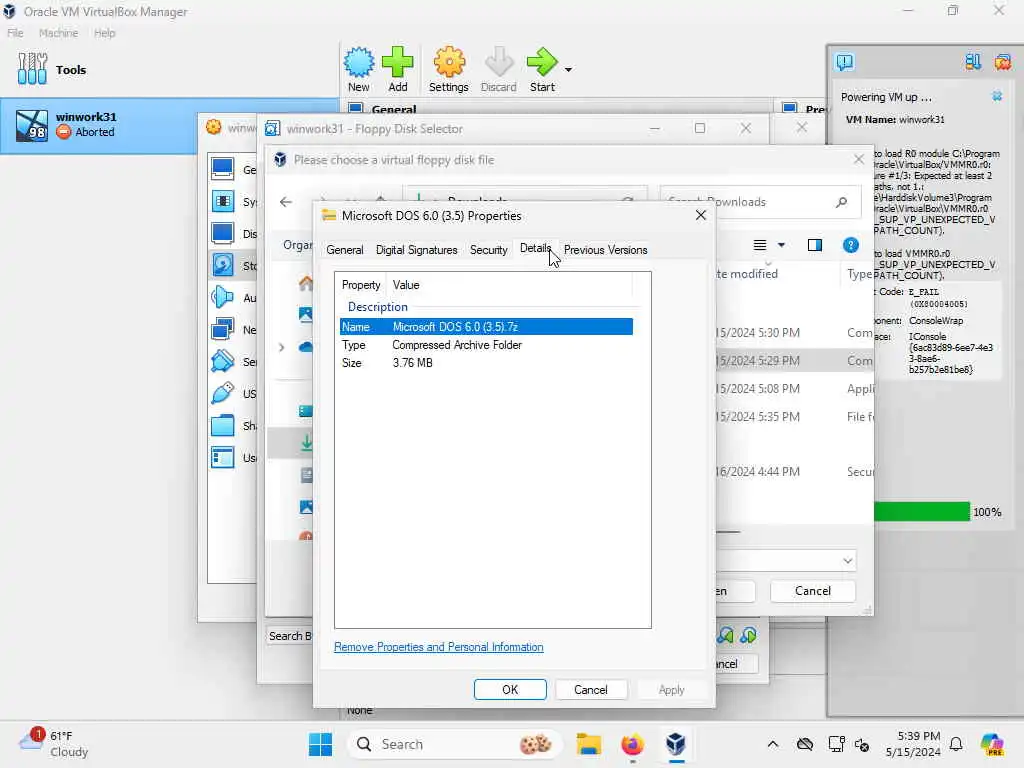Open Serial Ports settings category icon
The height and width of the screenshot is (768, 1024).
pyautogui.click(x=223, y=361)
